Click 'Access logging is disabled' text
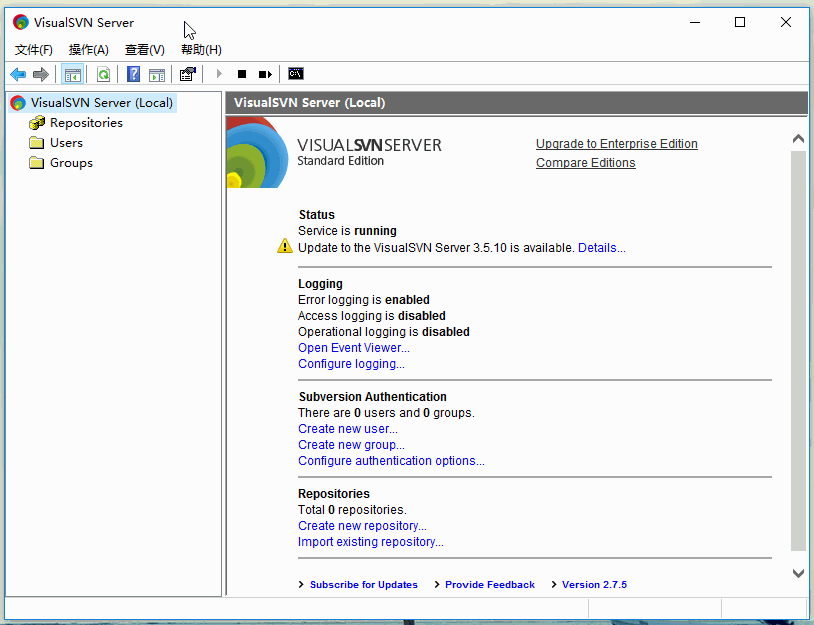The image size is (814, 625). [x=372, y=316]
